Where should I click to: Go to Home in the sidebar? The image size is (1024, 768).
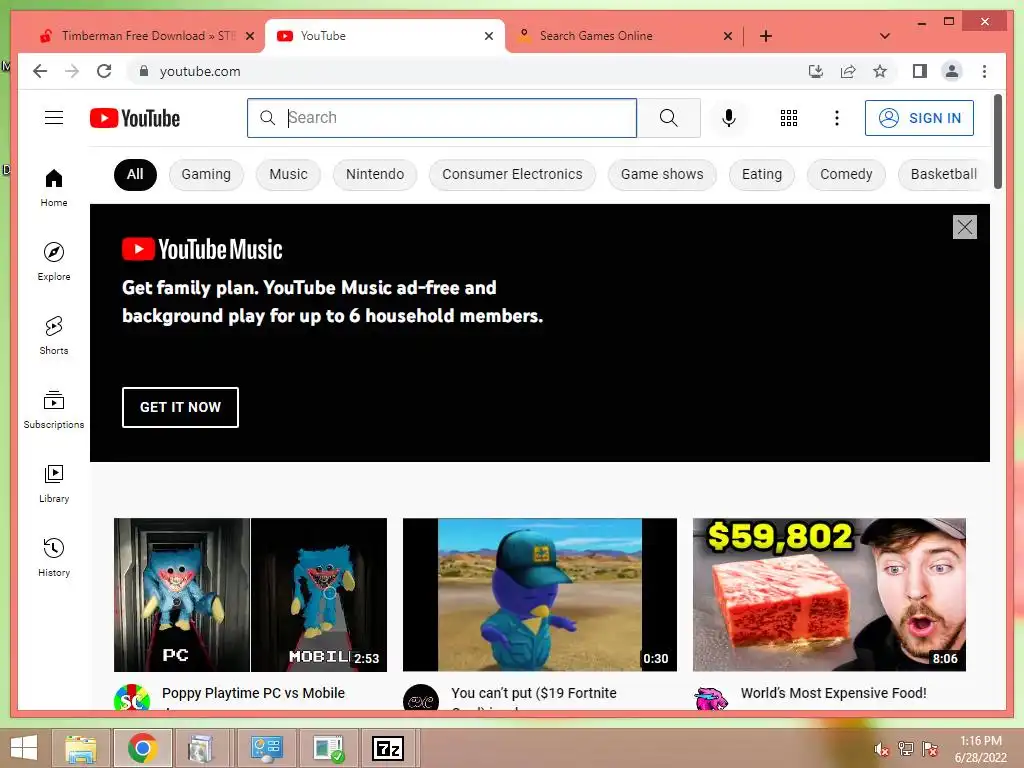tap(54, 187)
